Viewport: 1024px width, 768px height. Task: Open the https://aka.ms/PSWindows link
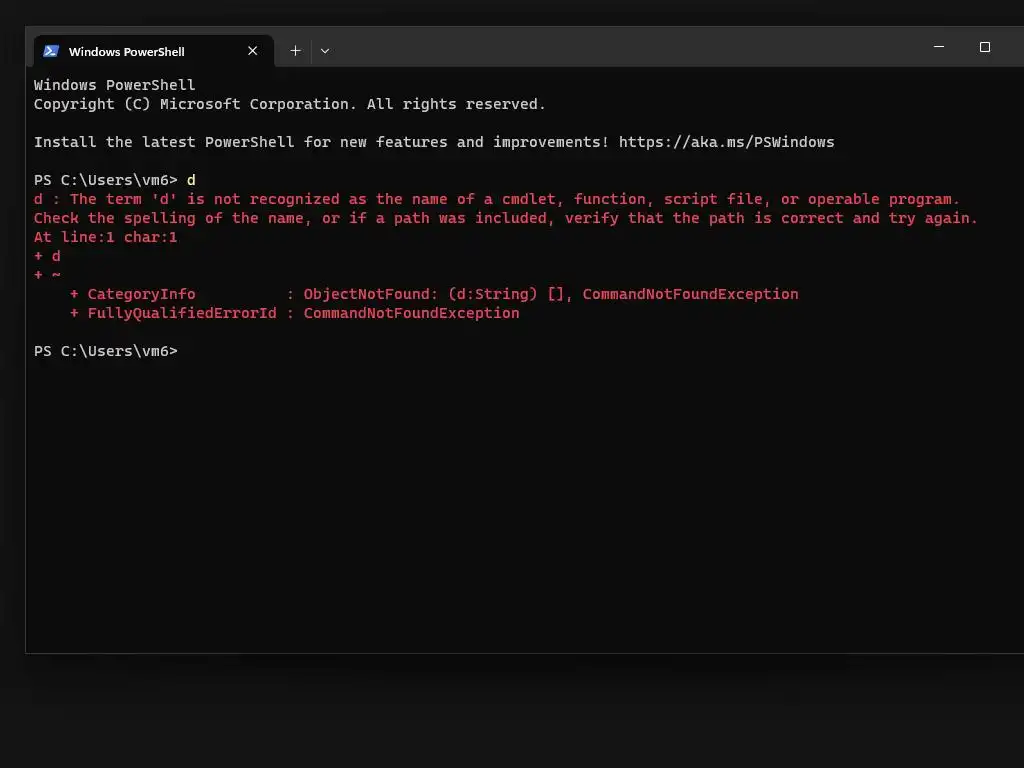tap(726, 142)
